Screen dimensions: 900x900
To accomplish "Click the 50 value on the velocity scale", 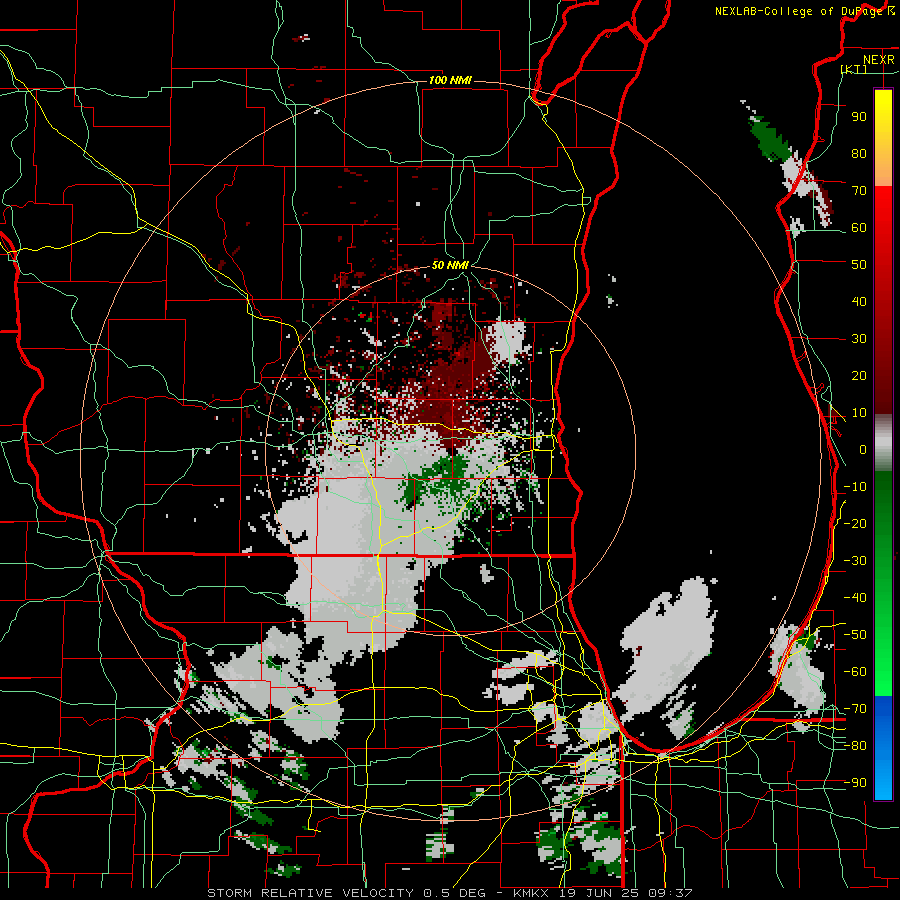I will (x=859, y=265).
